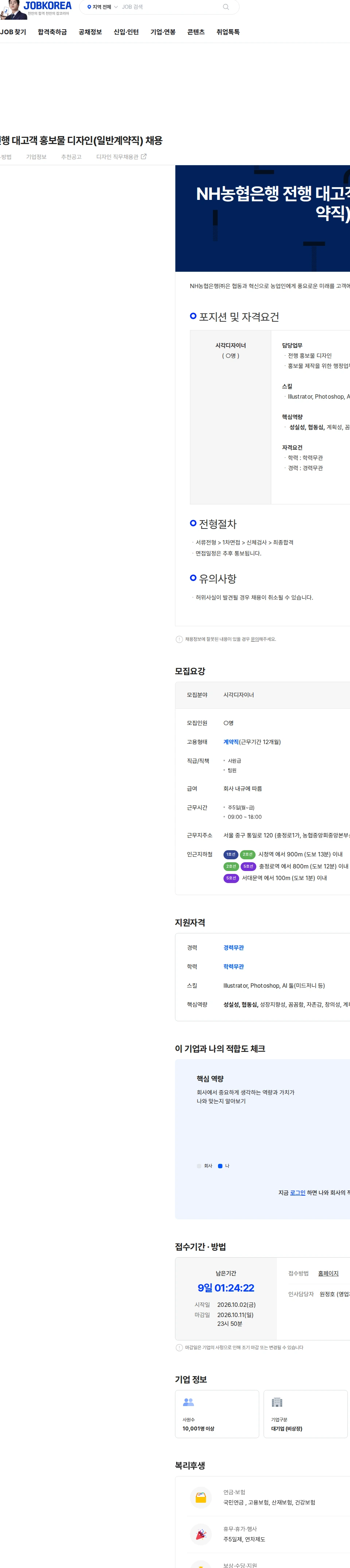This screenshot has height=1568, width=350.
Task: Open the 기업구분 대기업 (비상장) card
Action: coord(306,1414)
